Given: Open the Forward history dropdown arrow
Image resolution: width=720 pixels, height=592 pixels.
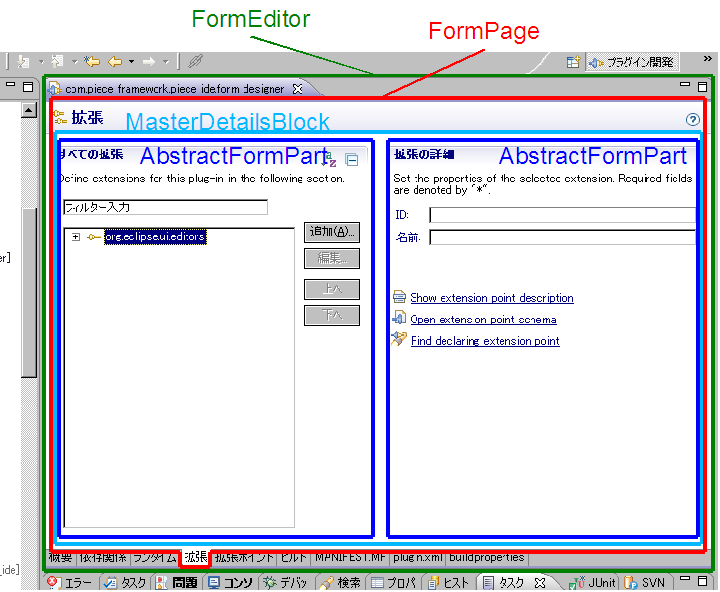Looking at the screenshot, I should point(166,62).
